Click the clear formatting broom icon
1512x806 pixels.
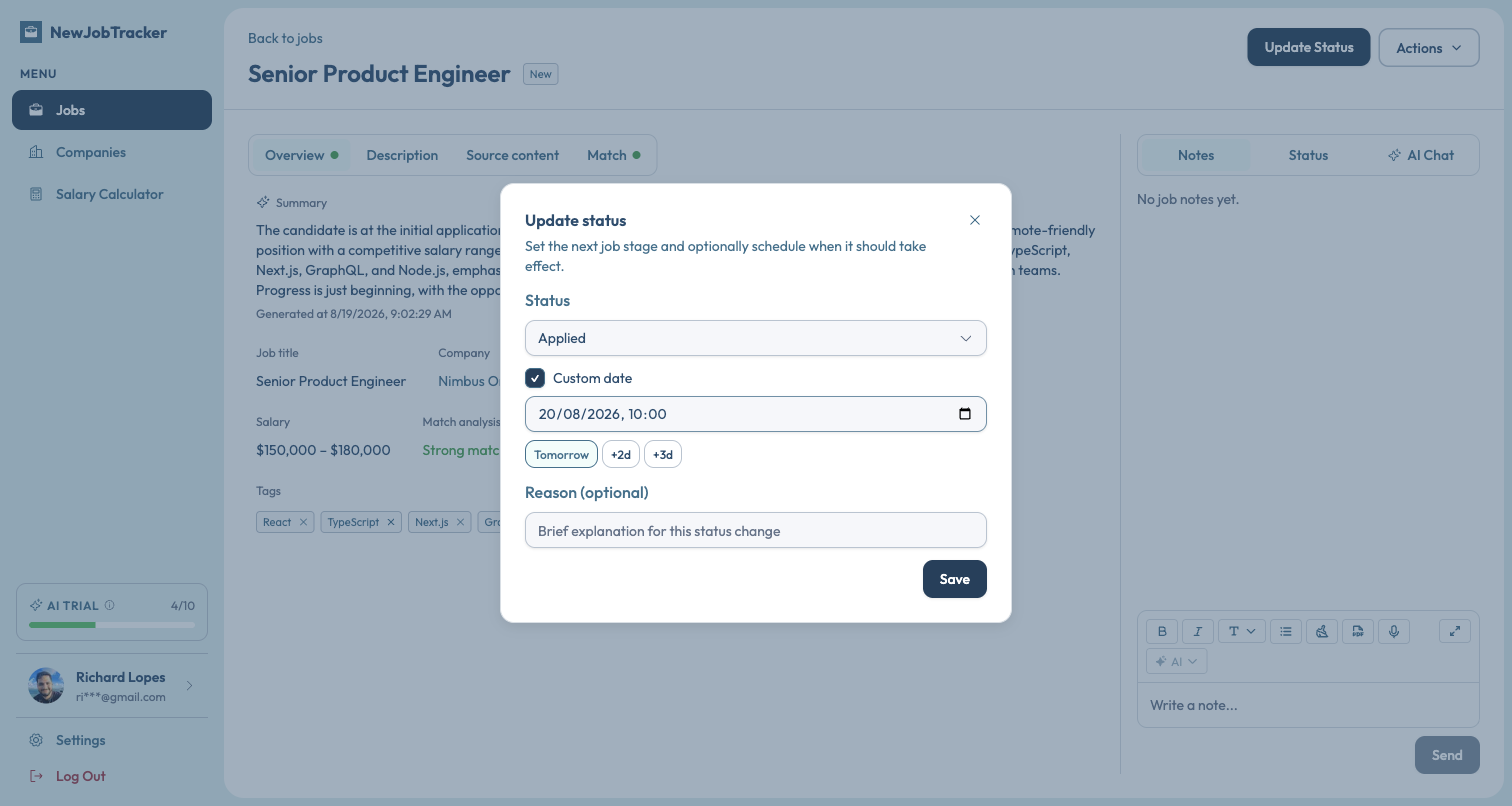(x=1322, y=631)
